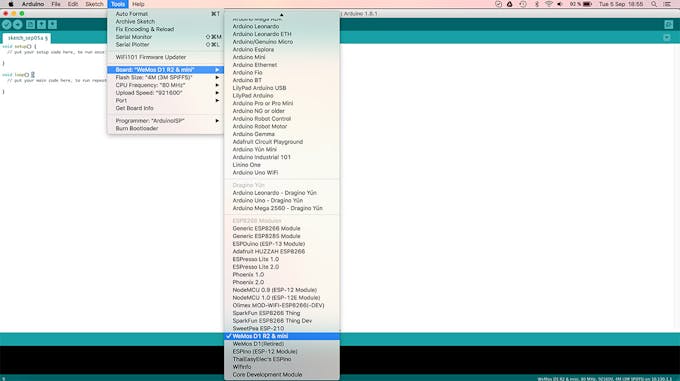Click Get Board Info
Screen dimensions: 680x381
click(165, 108)
